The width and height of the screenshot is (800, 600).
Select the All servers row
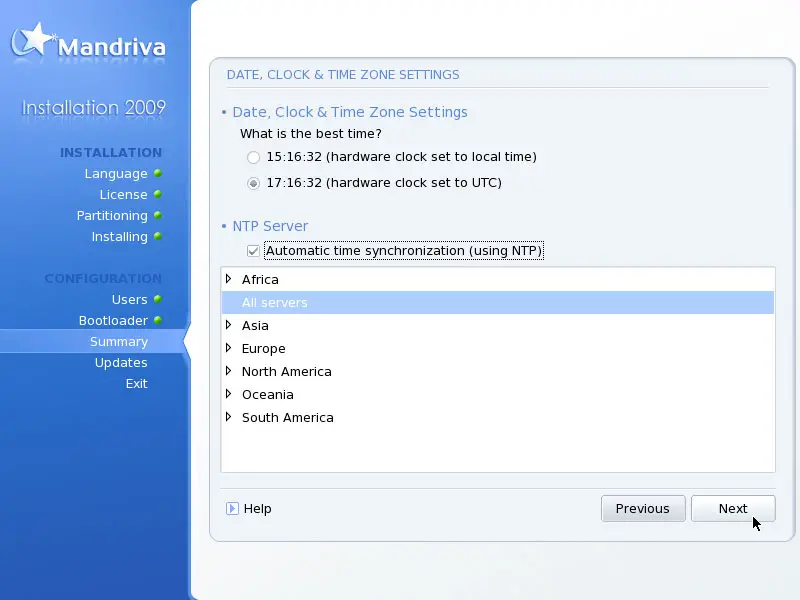497,303
